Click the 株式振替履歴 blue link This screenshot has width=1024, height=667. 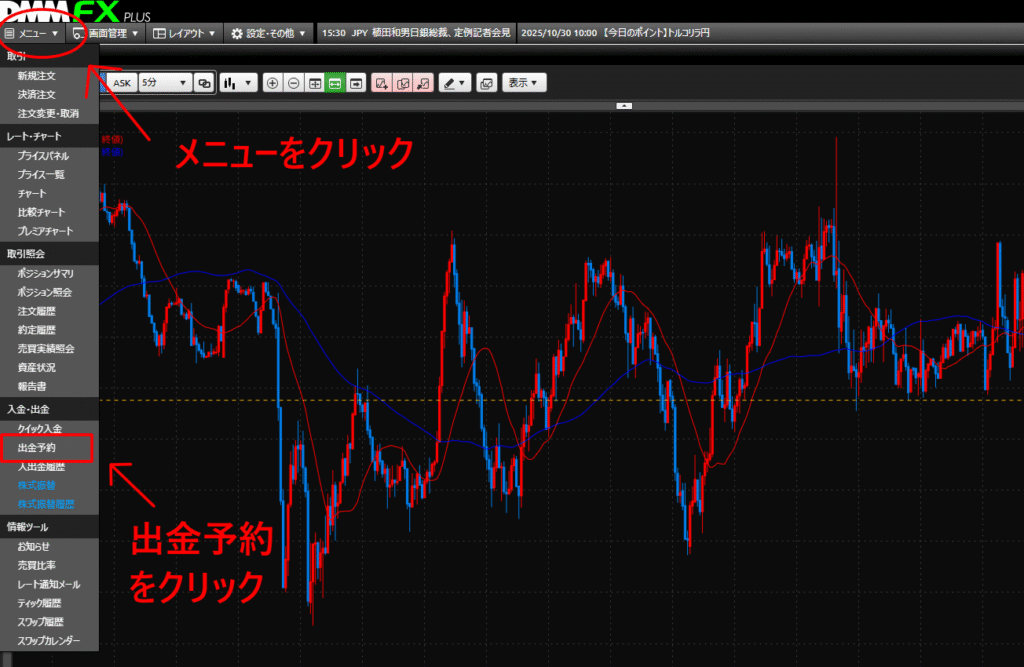46,504
